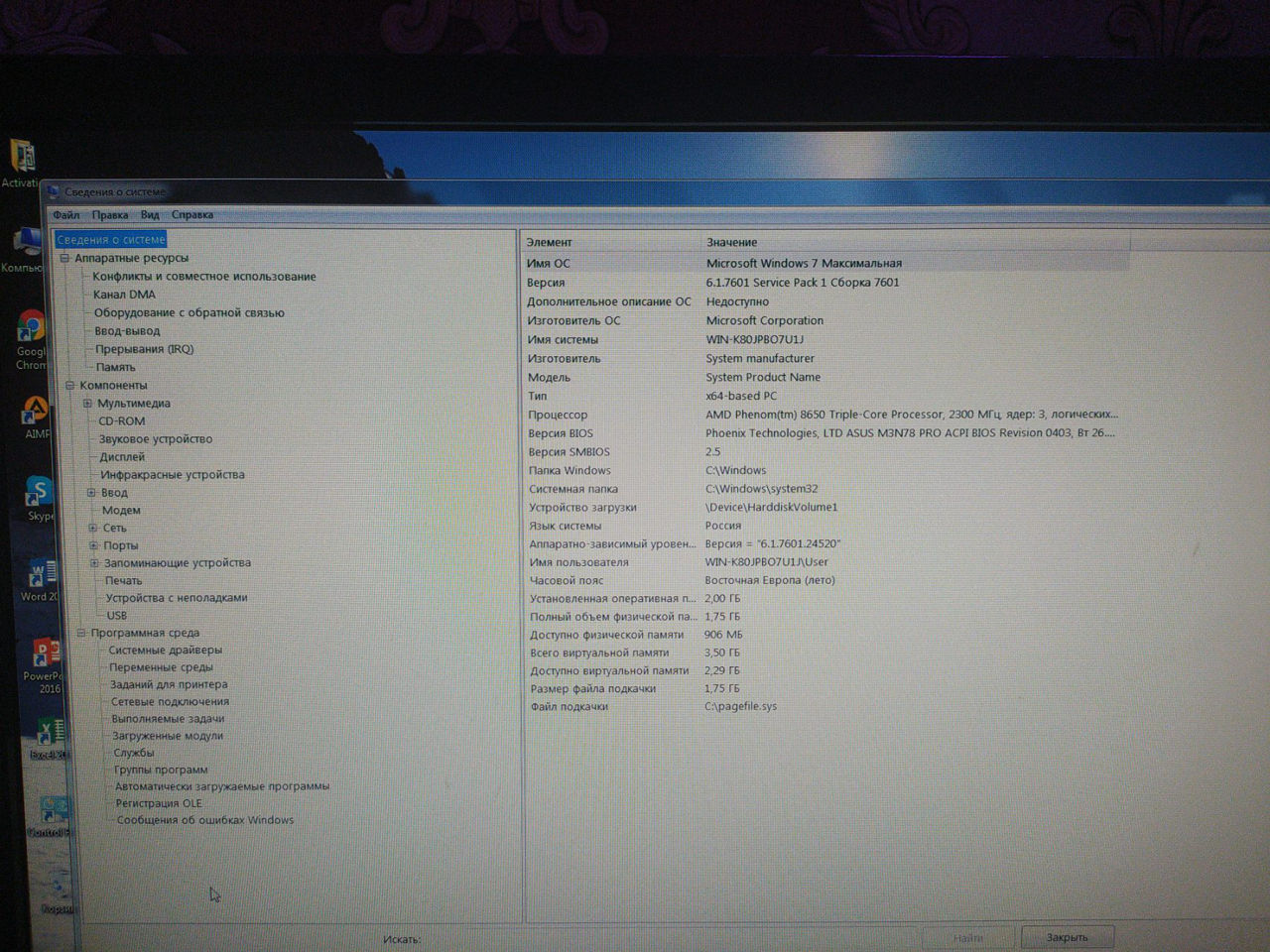Open the Computer desktop icon

point(24,250)
